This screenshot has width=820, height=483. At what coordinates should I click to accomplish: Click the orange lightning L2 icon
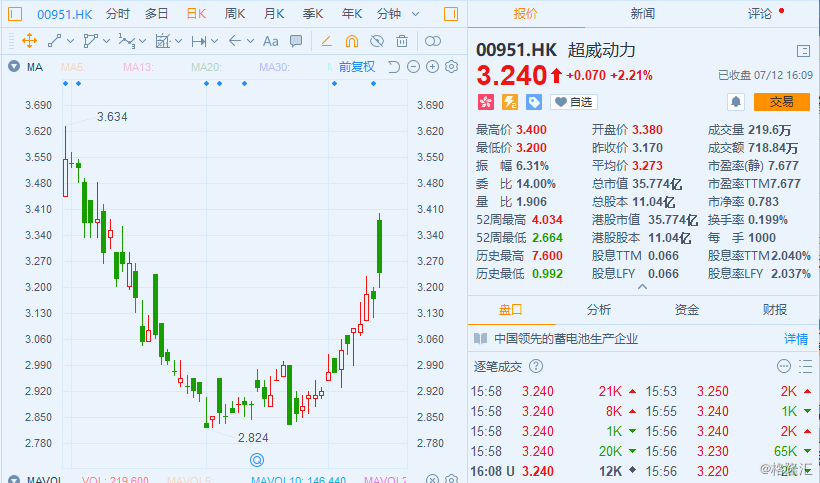tap(510, 102)
